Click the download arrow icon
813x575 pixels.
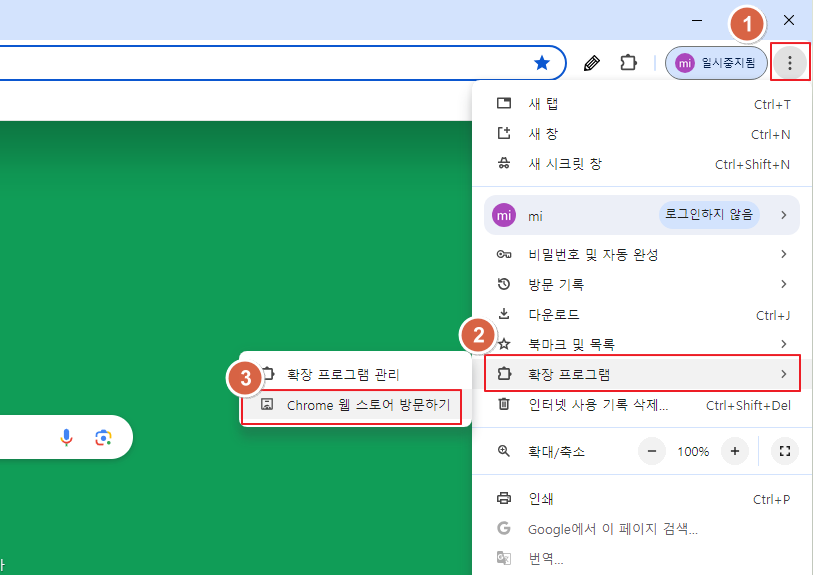point(503,314)
